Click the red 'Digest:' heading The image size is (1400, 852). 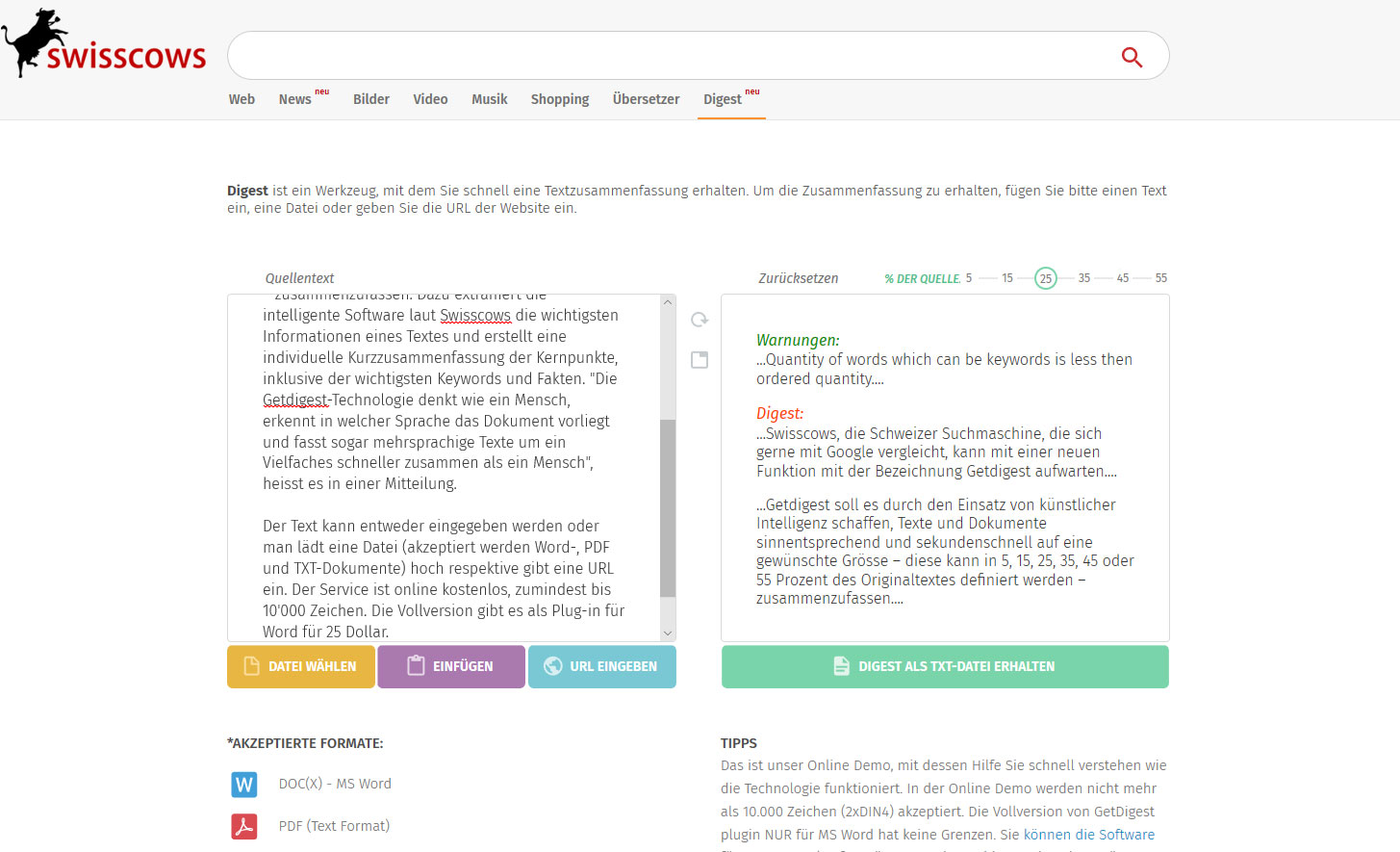point(779,413)
